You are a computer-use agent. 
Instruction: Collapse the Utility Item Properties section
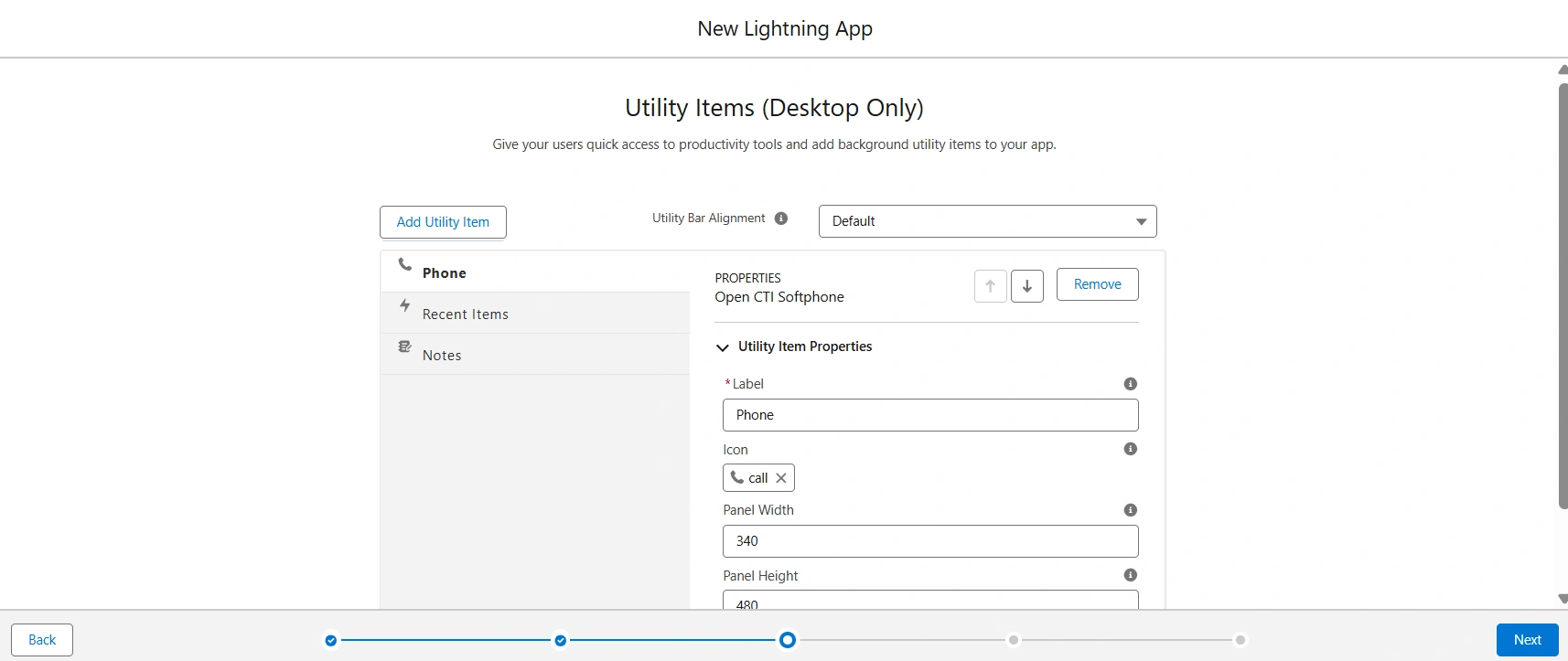click(723, 347)
